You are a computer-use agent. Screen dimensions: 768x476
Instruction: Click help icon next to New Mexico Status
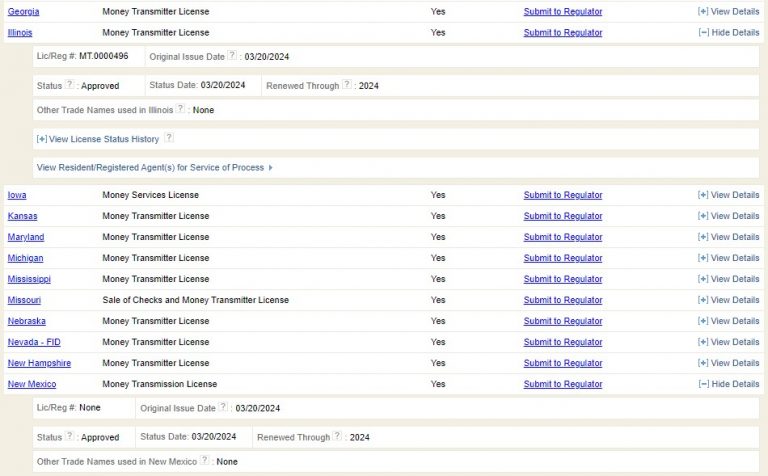70,437
